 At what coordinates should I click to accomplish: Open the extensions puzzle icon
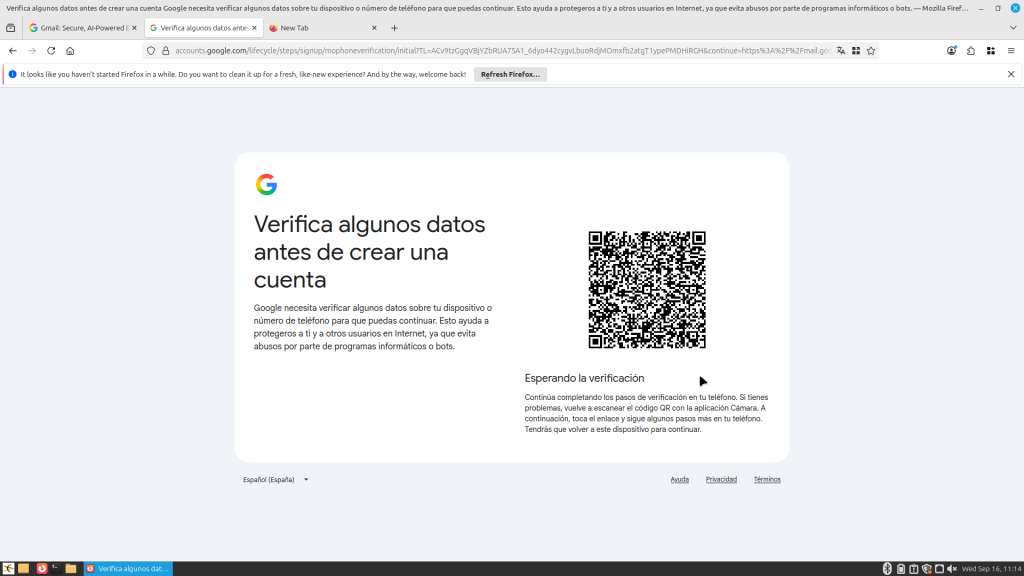pos(971,51)
